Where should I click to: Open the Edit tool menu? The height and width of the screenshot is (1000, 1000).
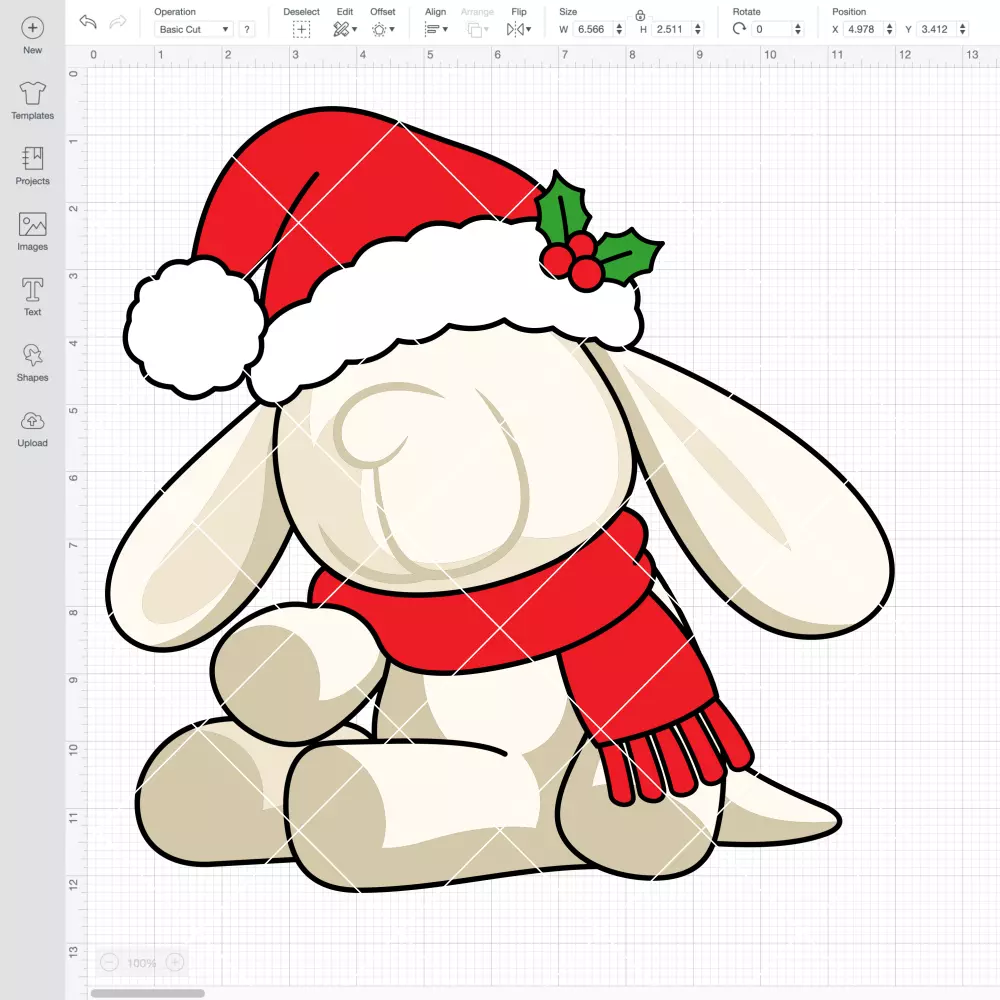(345, 29)
